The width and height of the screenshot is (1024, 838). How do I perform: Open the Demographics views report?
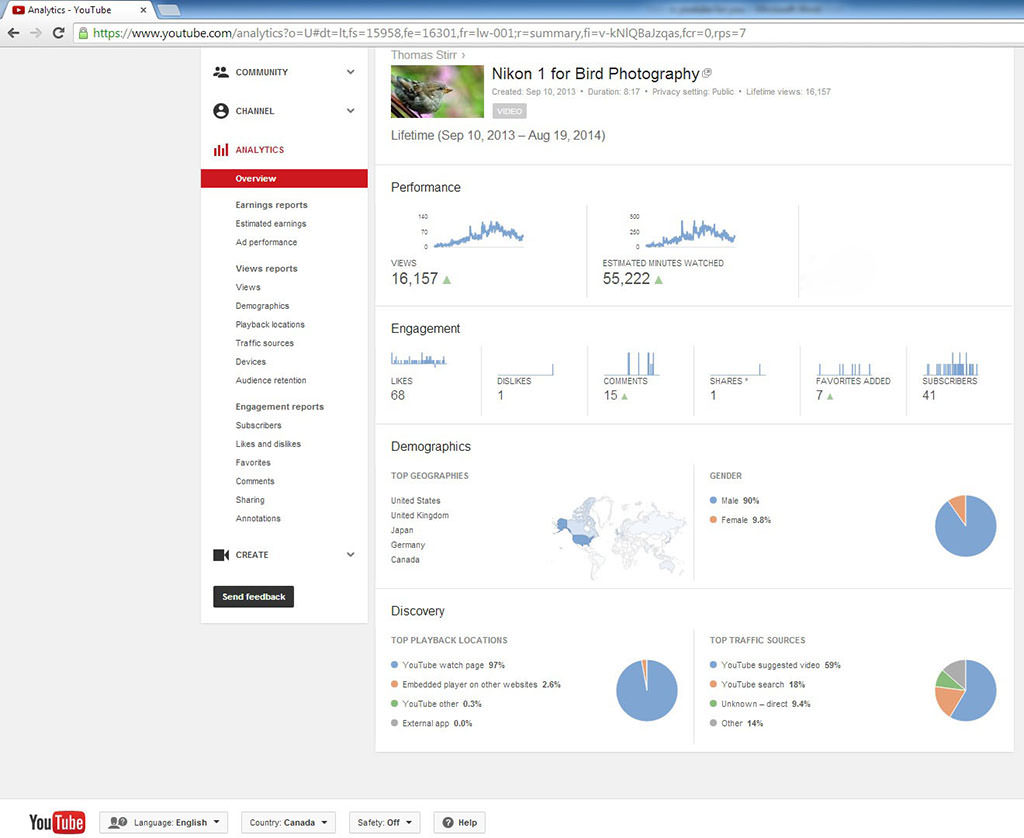pos(262,306)
